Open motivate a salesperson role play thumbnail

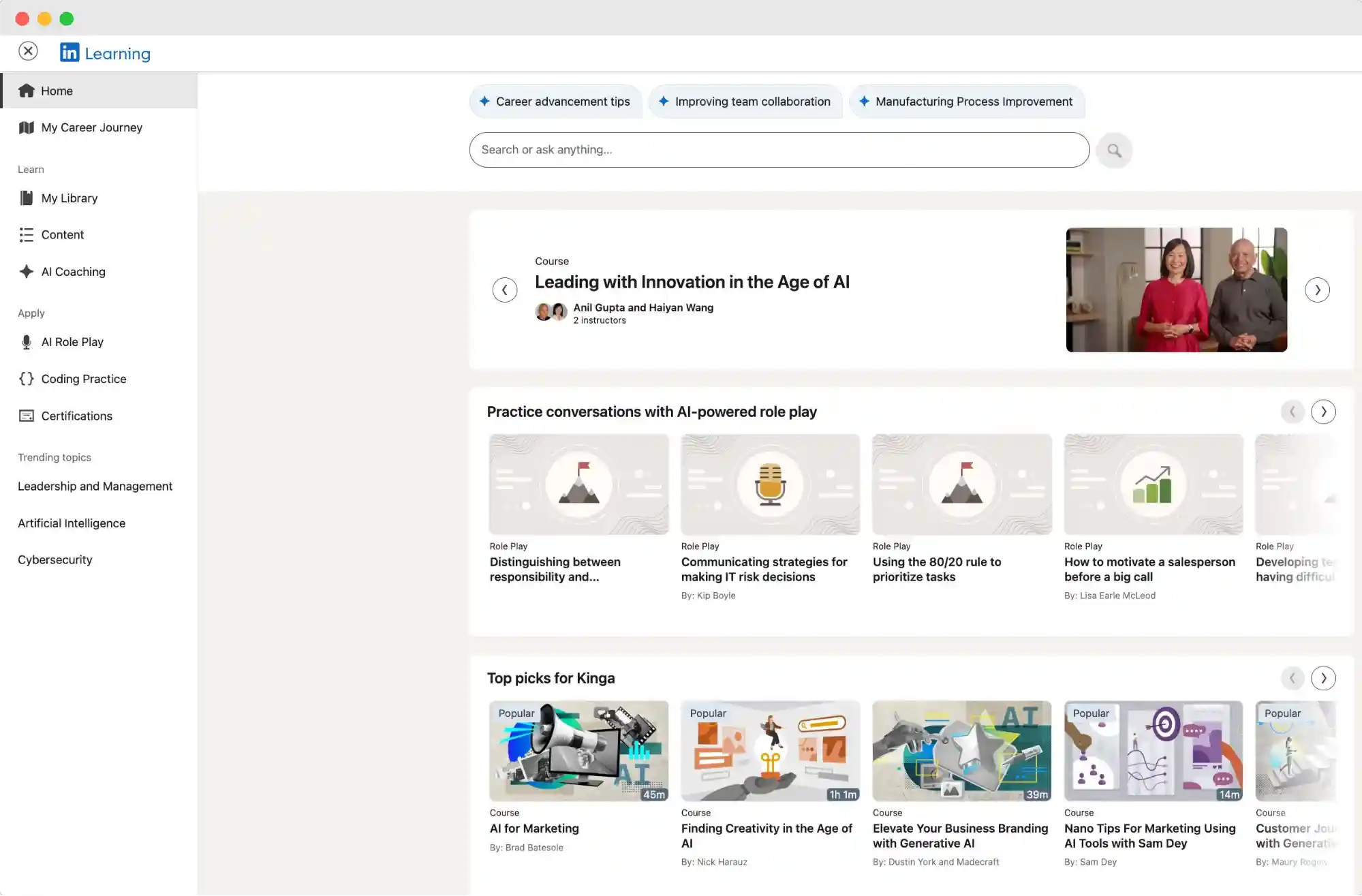click(1153, 484)
